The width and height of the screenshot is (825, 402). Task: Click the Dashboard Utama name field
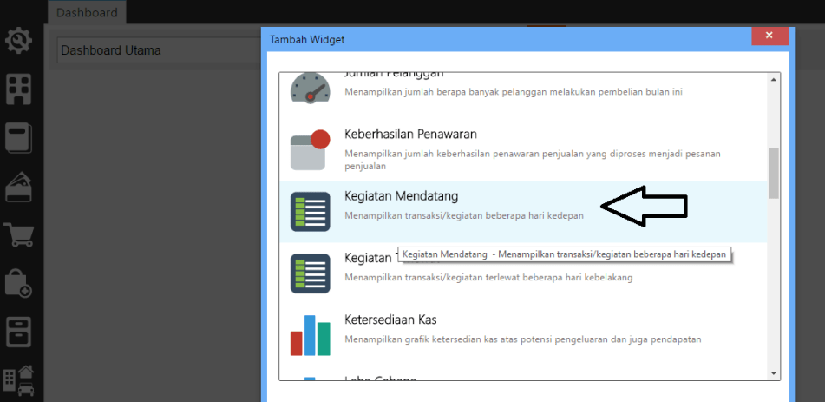(x=158, y=51)
